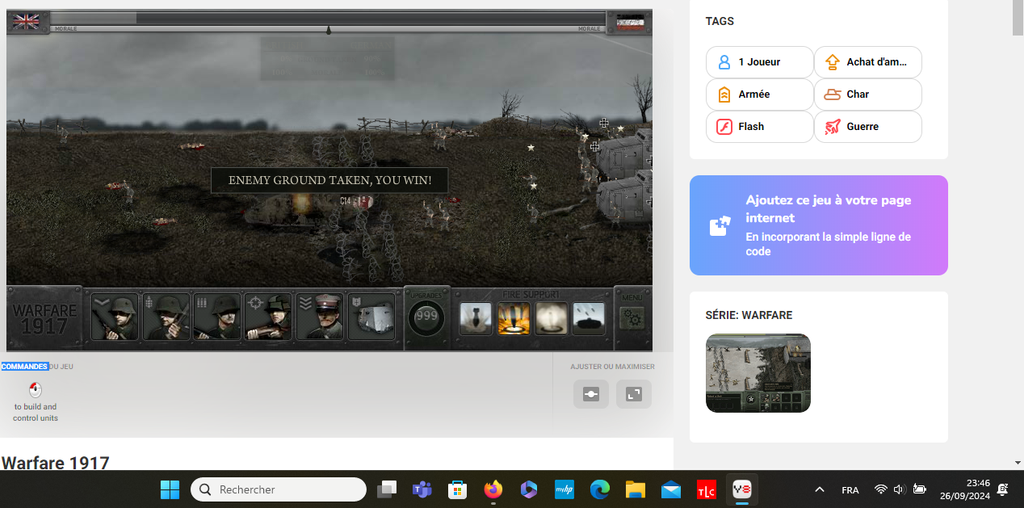Viewport: 1024px width, 508px height.
Task: Select the 'Guerre' tag
Action: click(x=867, y=127)
